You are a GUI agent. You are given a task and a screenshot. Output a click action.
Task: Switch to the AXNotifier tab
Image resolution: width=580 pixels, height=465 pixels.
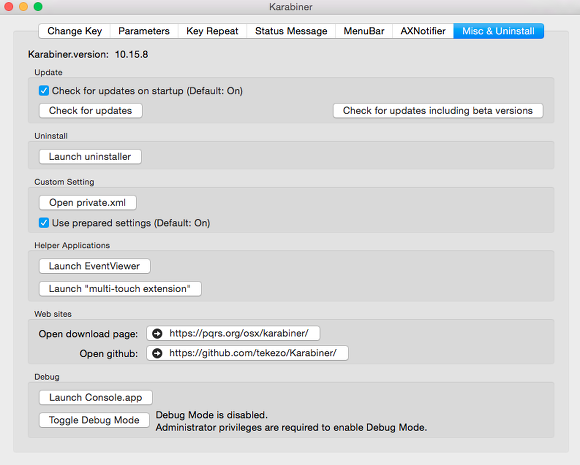(423, 31)
